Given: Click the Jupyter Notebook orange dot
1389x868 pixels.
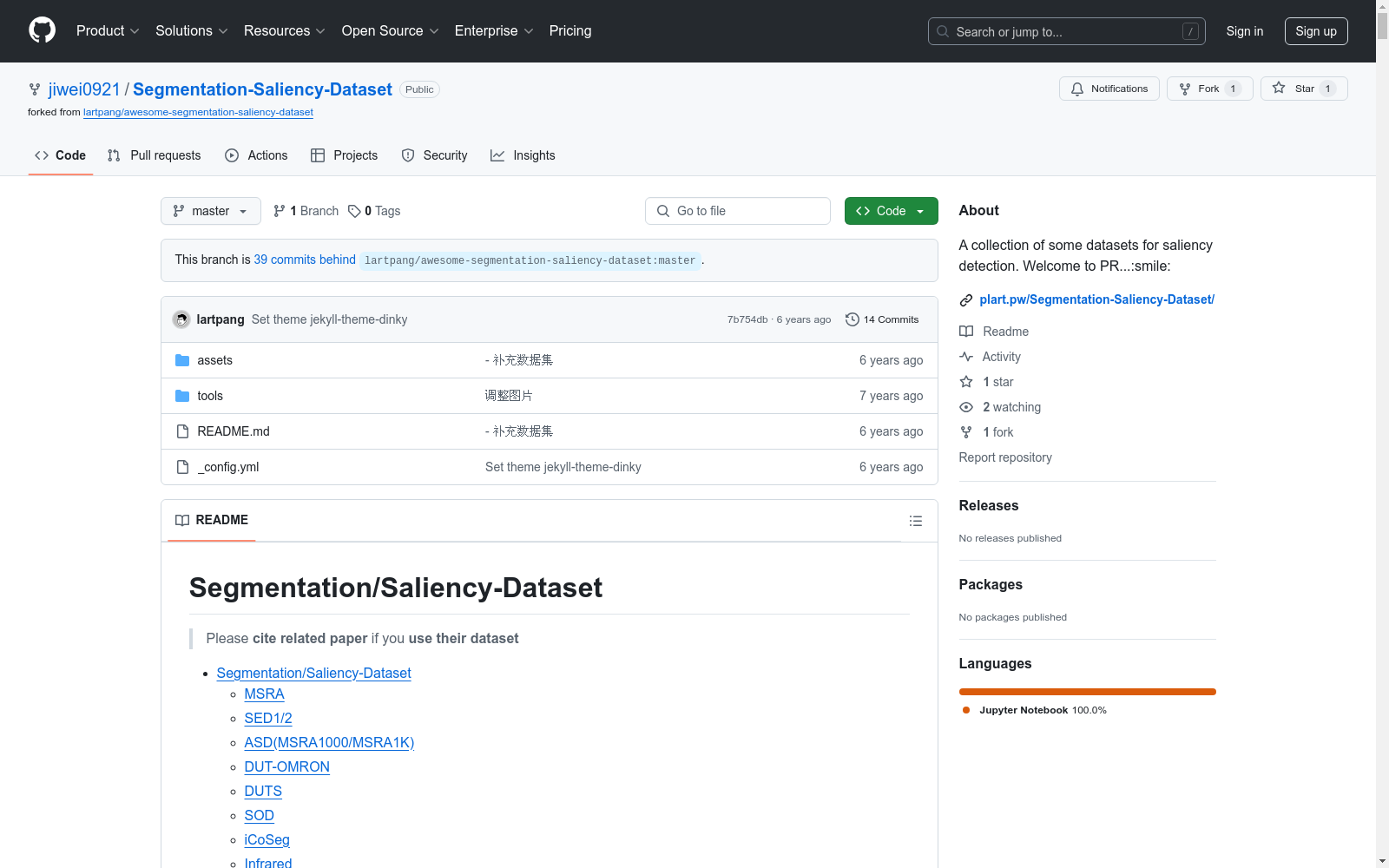Looking at the screenshot, I should pos(966,710).
